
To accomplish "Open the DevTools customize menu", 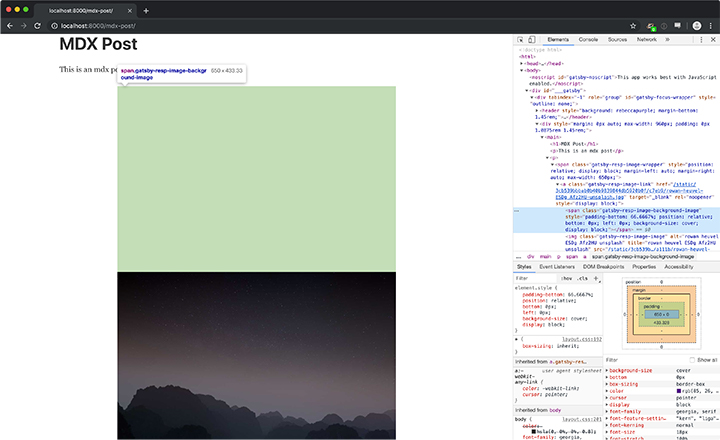I will (x=701, y=40).
